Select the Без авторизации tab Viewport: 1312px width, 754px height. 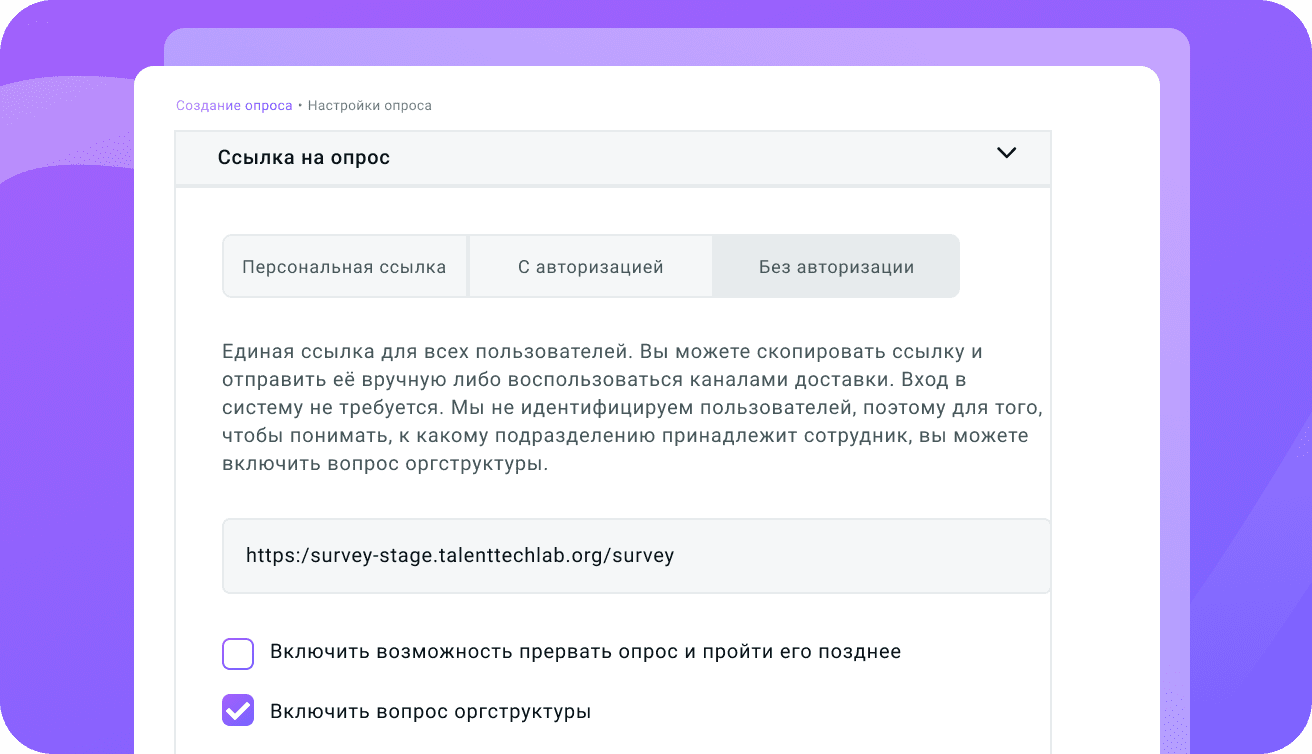click(836, 267)
